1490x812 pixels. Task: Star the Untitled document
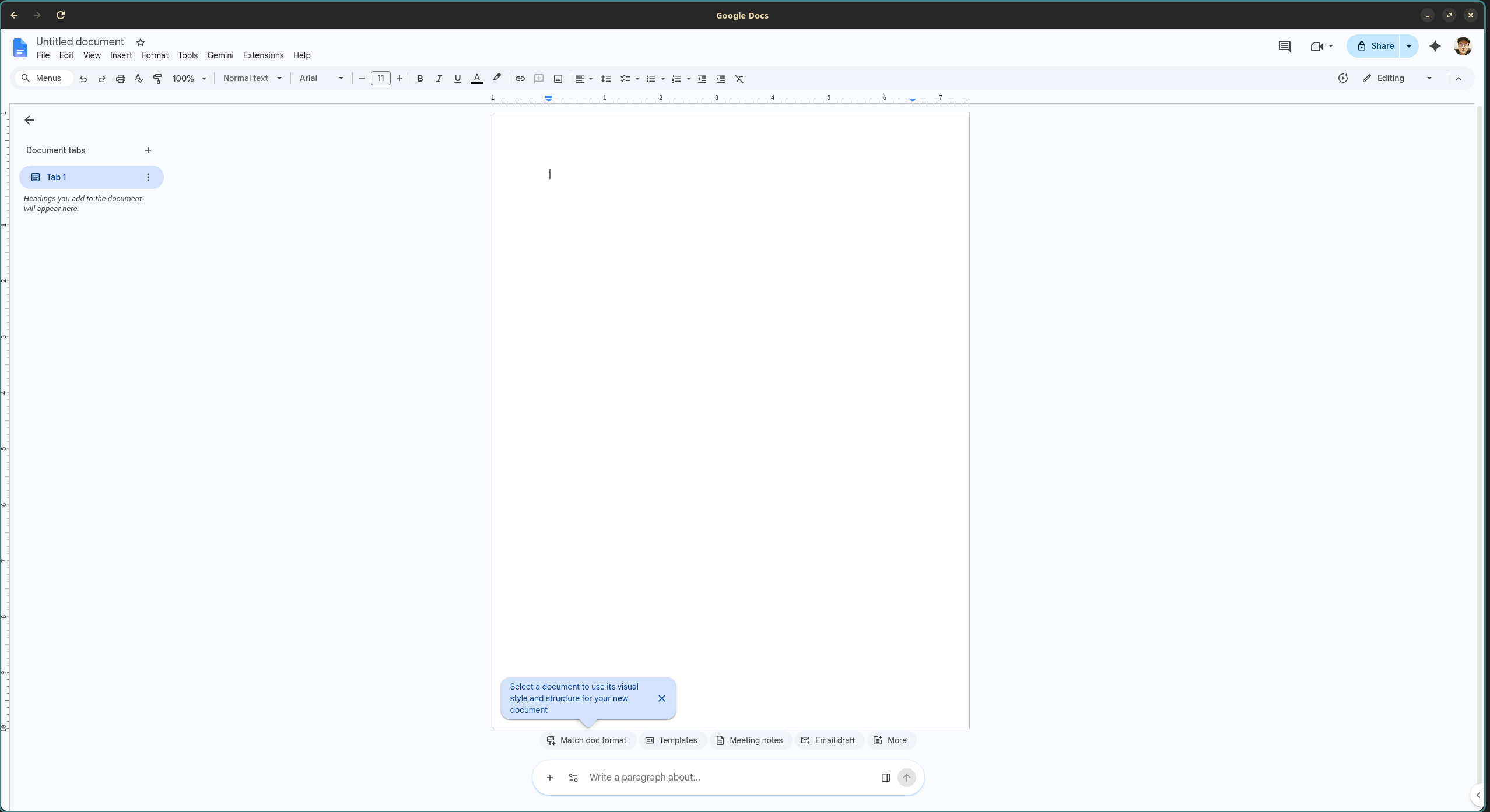pyautogui.click(x=141, y=43)
